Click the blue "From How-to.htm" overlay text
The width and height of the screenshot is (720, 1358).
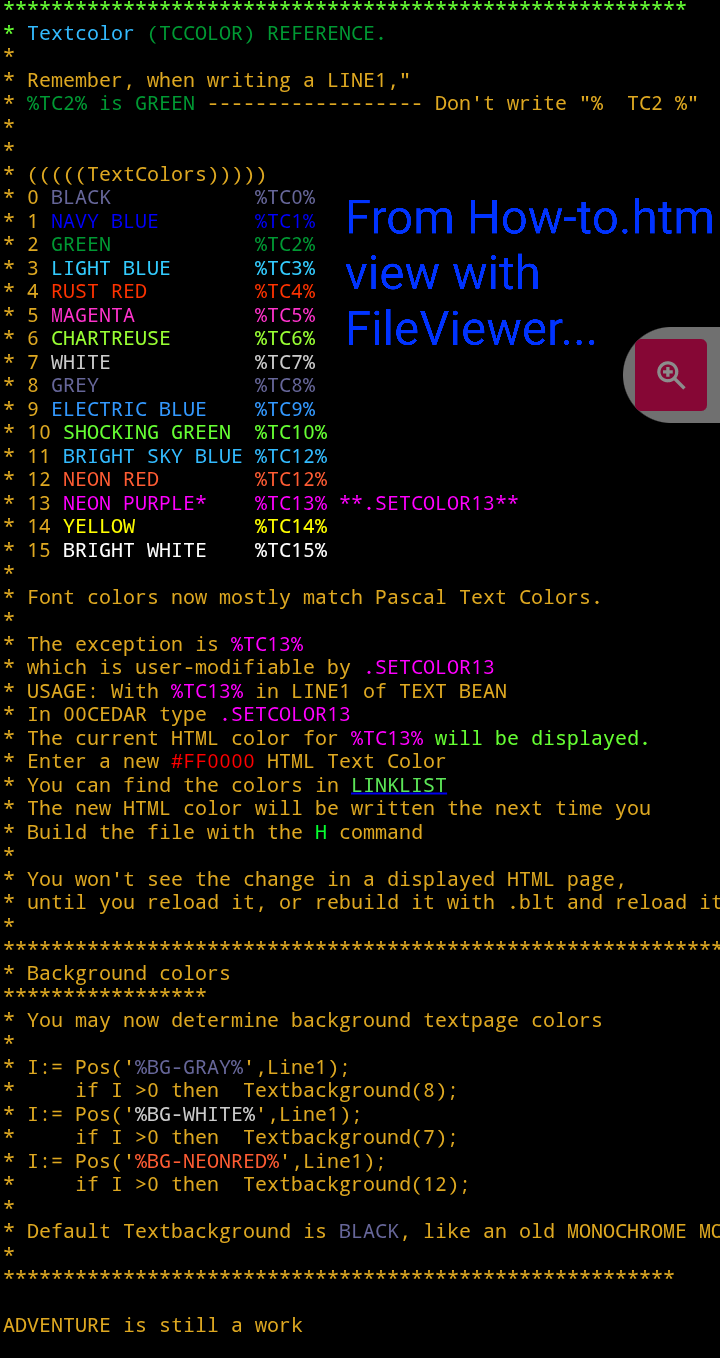point(529,218)
